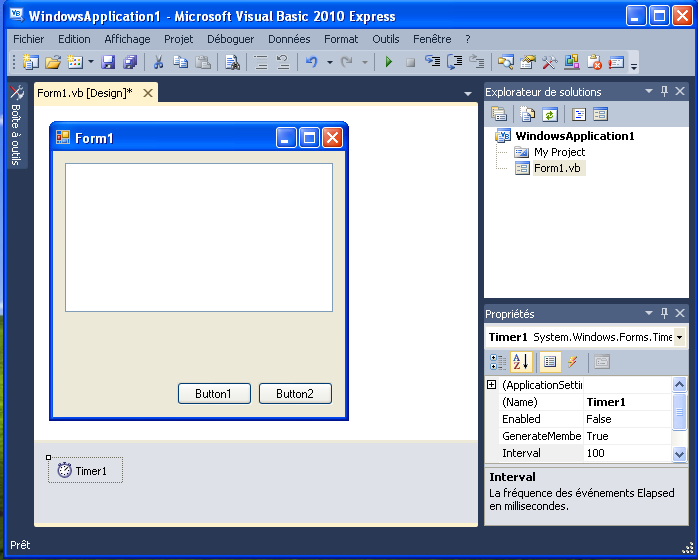The width and height of the screenshot is (698, 560).
Task: Open the Boîte à outils side tab
Action: pos(17,126)
